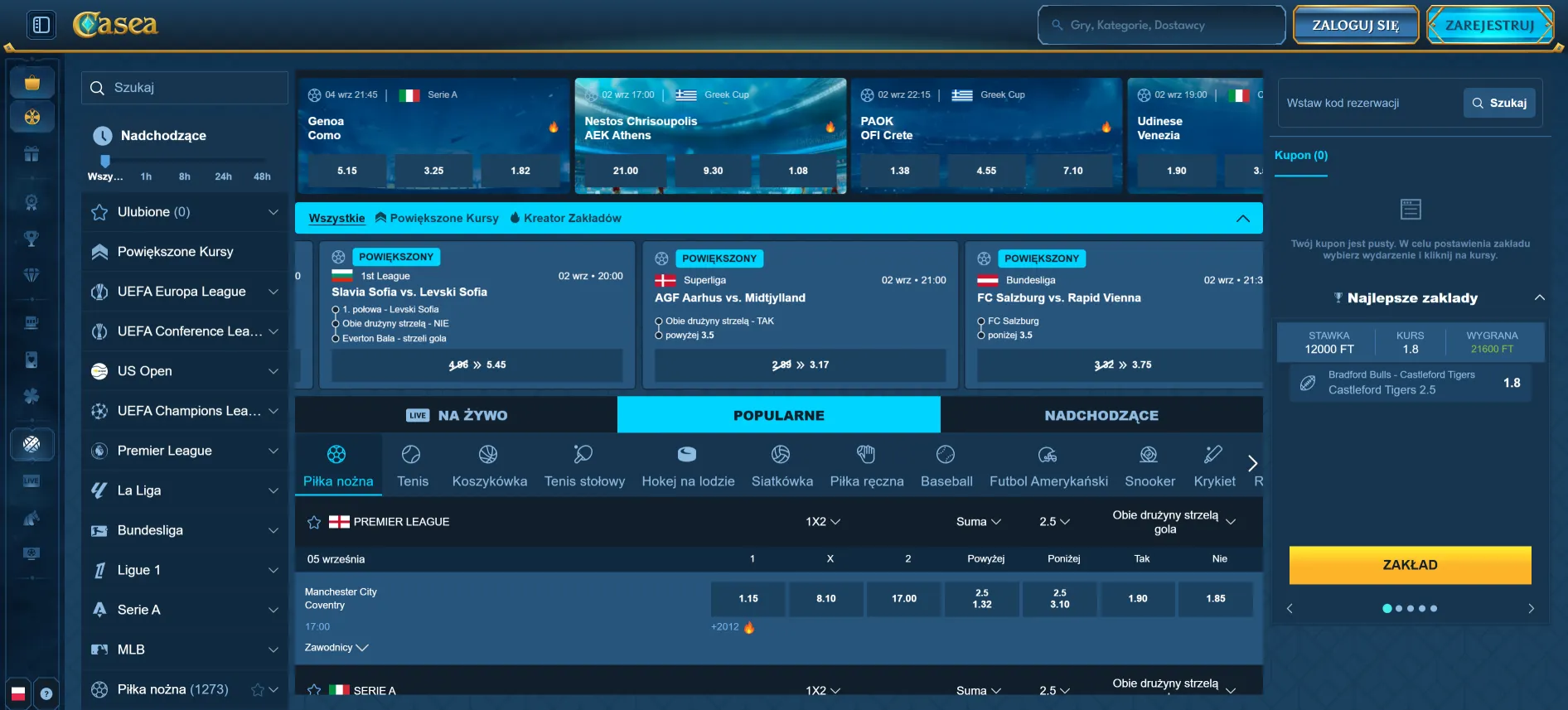This screenshot has width=1568, height=710.
Task: Select the Wszystkie filter tab
Action: (x=336, y=218)
